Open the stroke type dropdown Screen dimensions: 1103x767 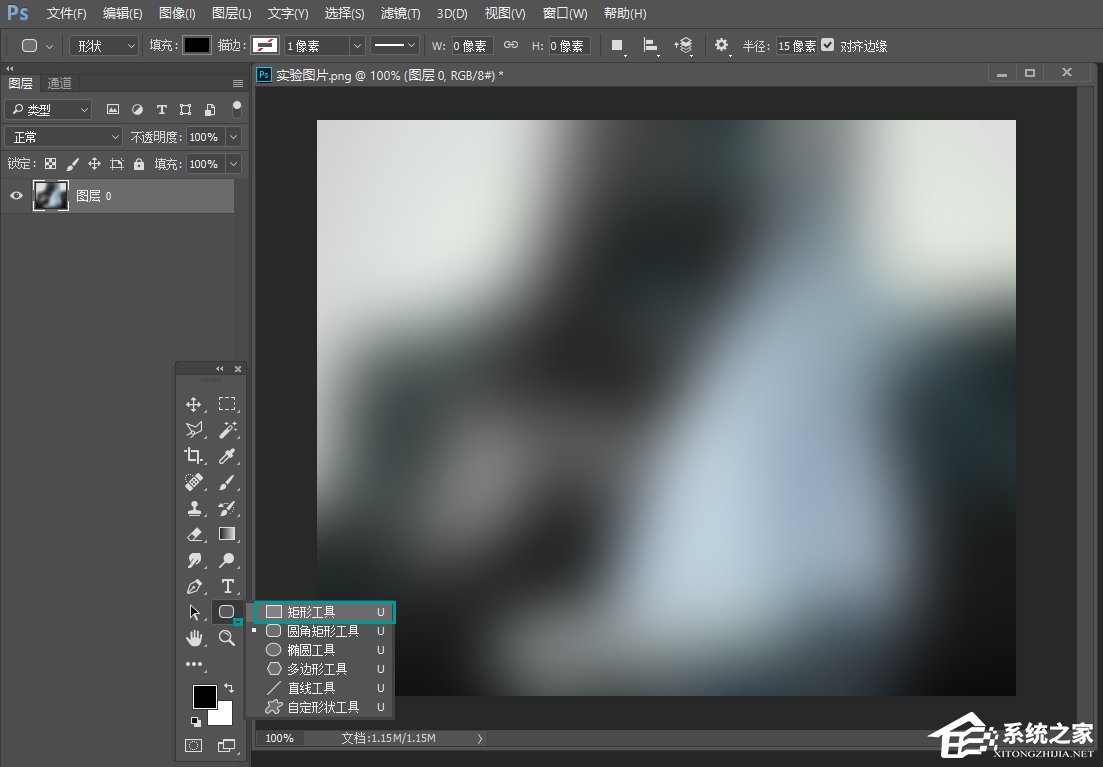click(x=394, y=45)
